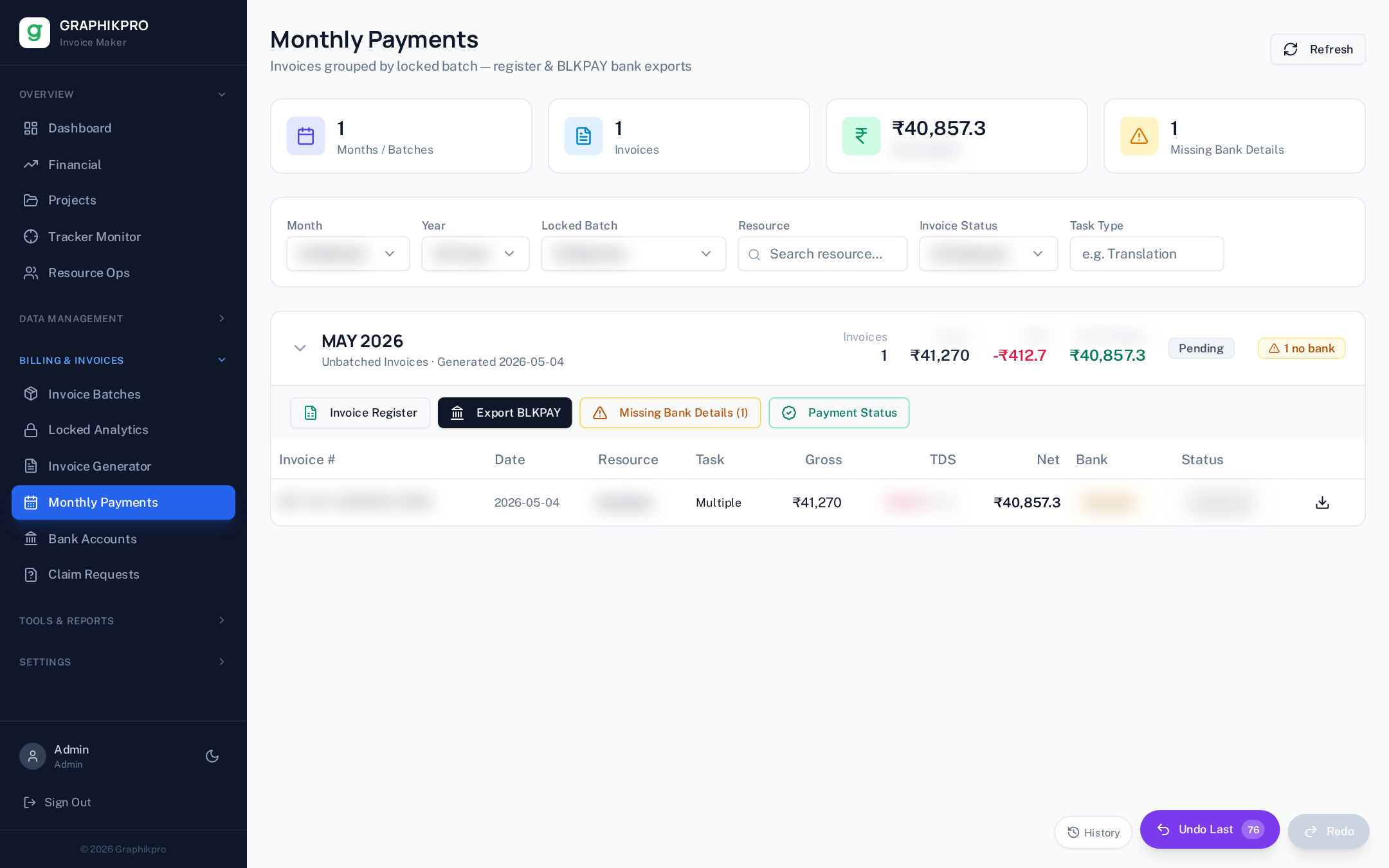This screenshot has width=1389, height=868.
Task: Click the Task column header
Action: (710, 459)
